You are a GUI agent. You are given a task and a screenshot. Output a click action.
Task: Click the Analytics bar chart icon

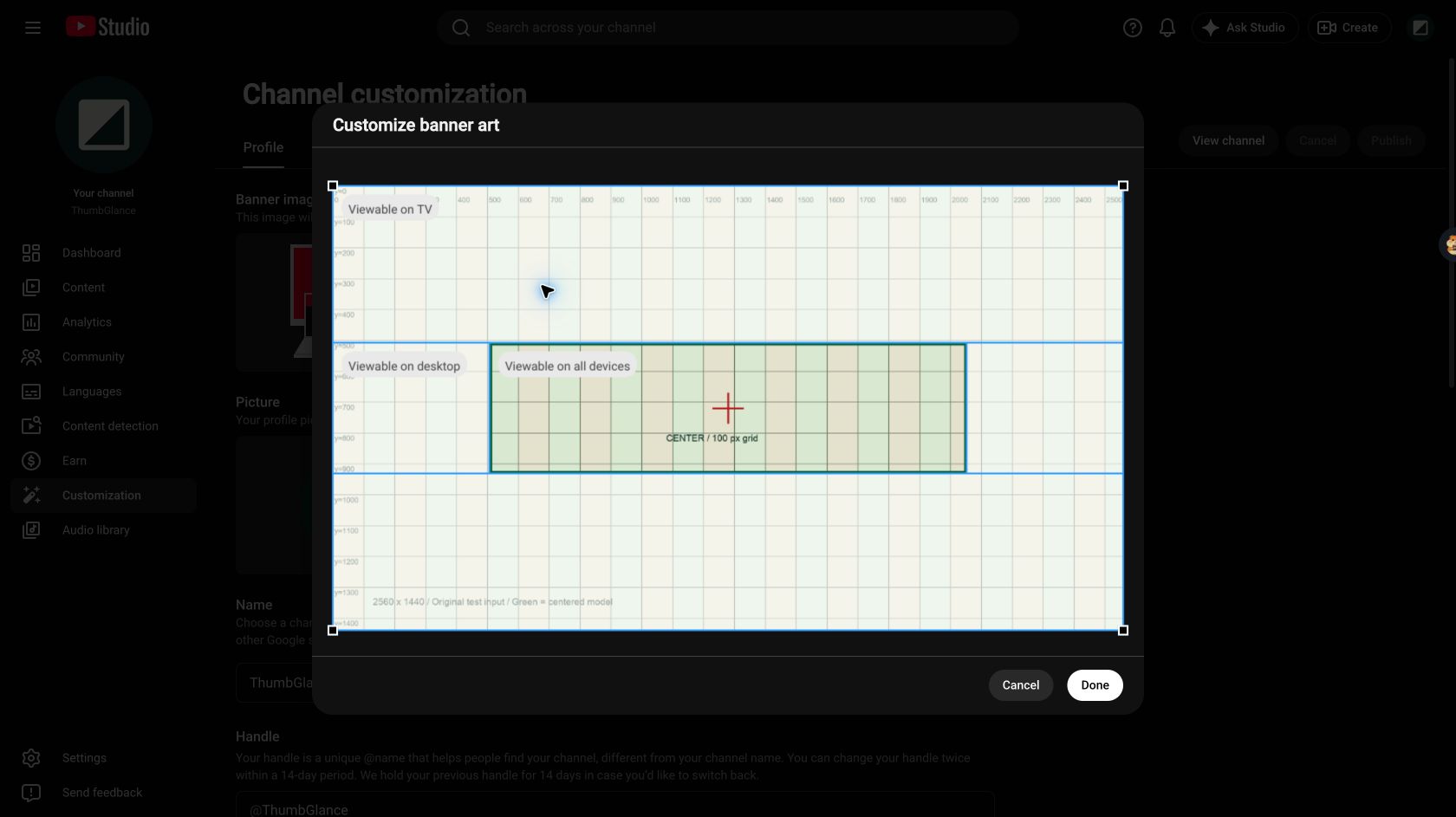pyautogui.click(x=31, y=322)
